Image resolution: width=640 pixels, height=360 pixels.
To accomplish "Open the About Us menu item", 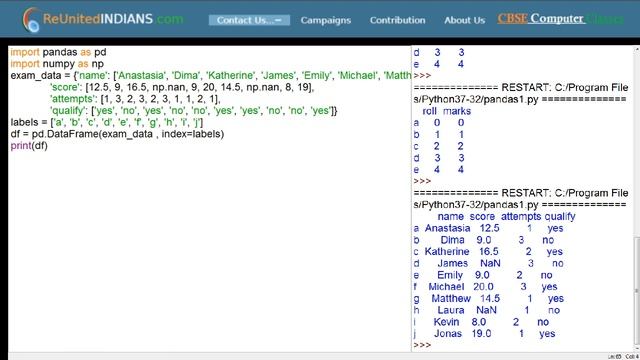I will coord(464,20).
